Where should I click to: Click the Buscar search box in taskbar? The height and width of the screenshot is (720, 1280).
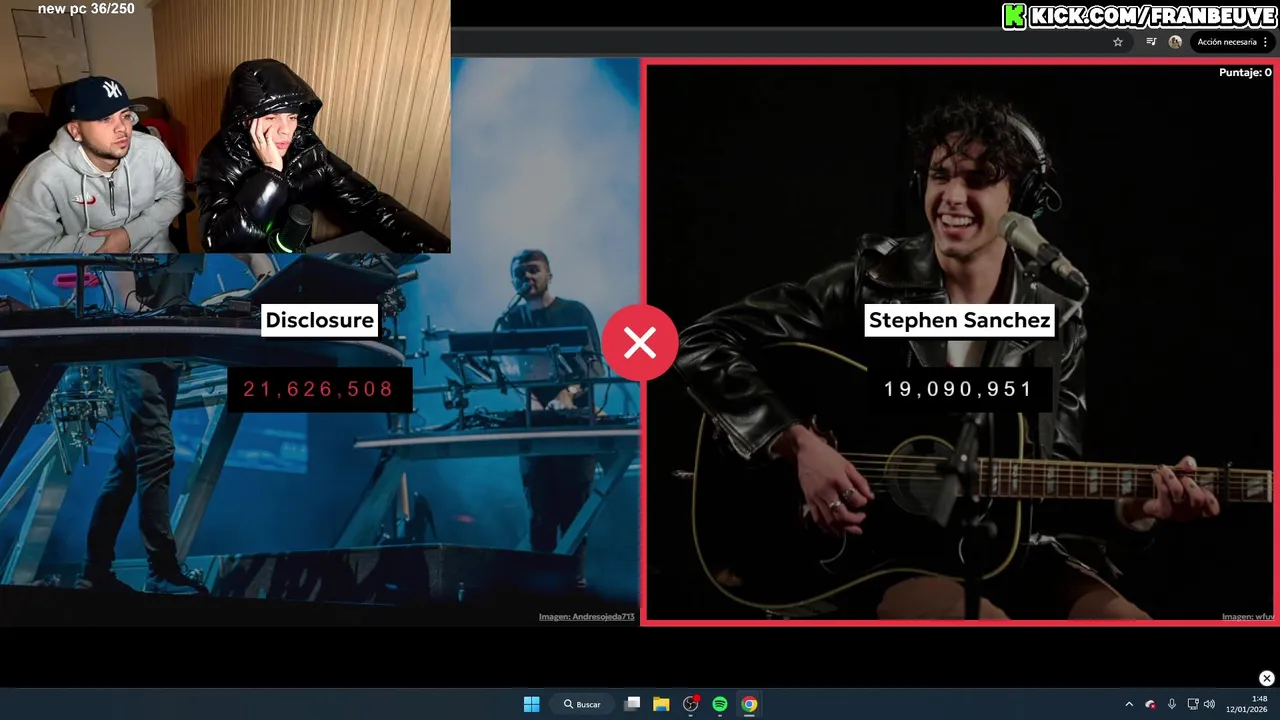click(x=582, y=704)
